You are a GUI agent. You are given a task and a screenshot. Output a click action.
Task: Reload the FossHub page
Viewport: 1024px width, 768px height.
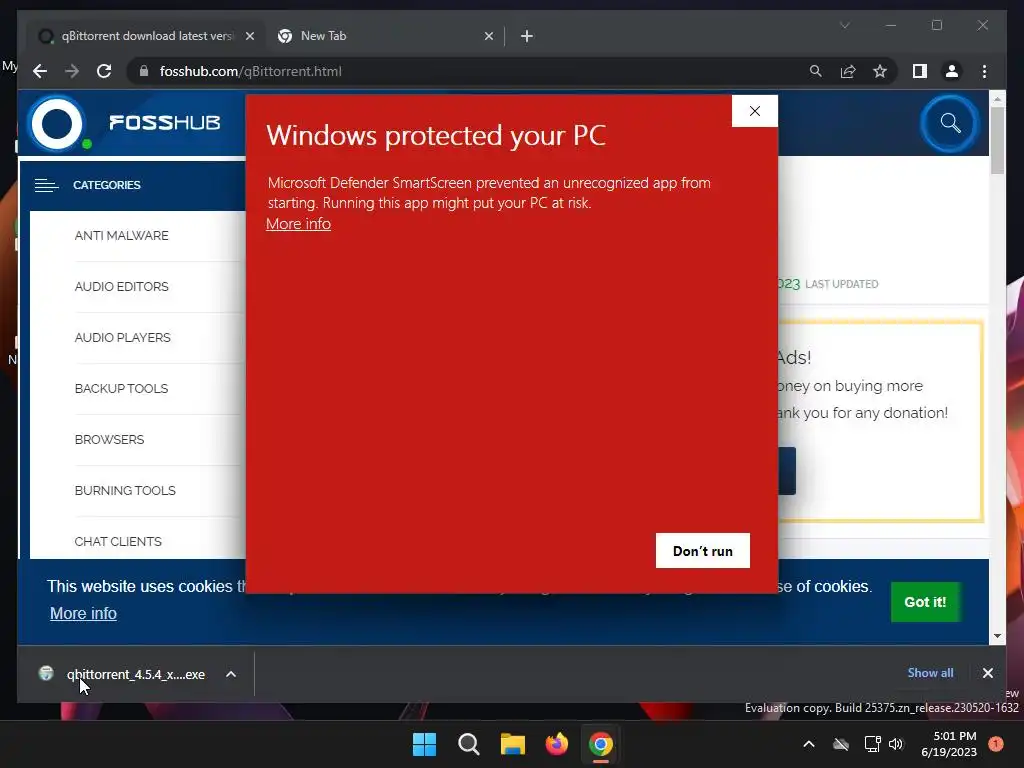(104, 71)
